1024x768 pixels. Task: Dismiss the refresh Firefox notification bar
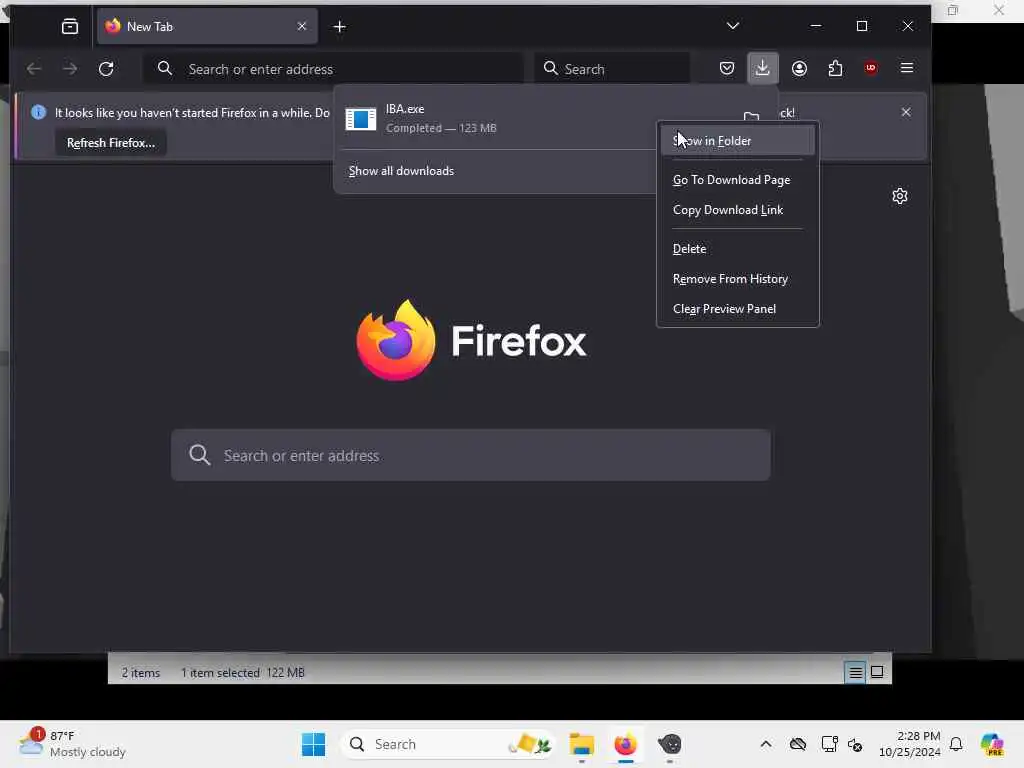(906, 112)
